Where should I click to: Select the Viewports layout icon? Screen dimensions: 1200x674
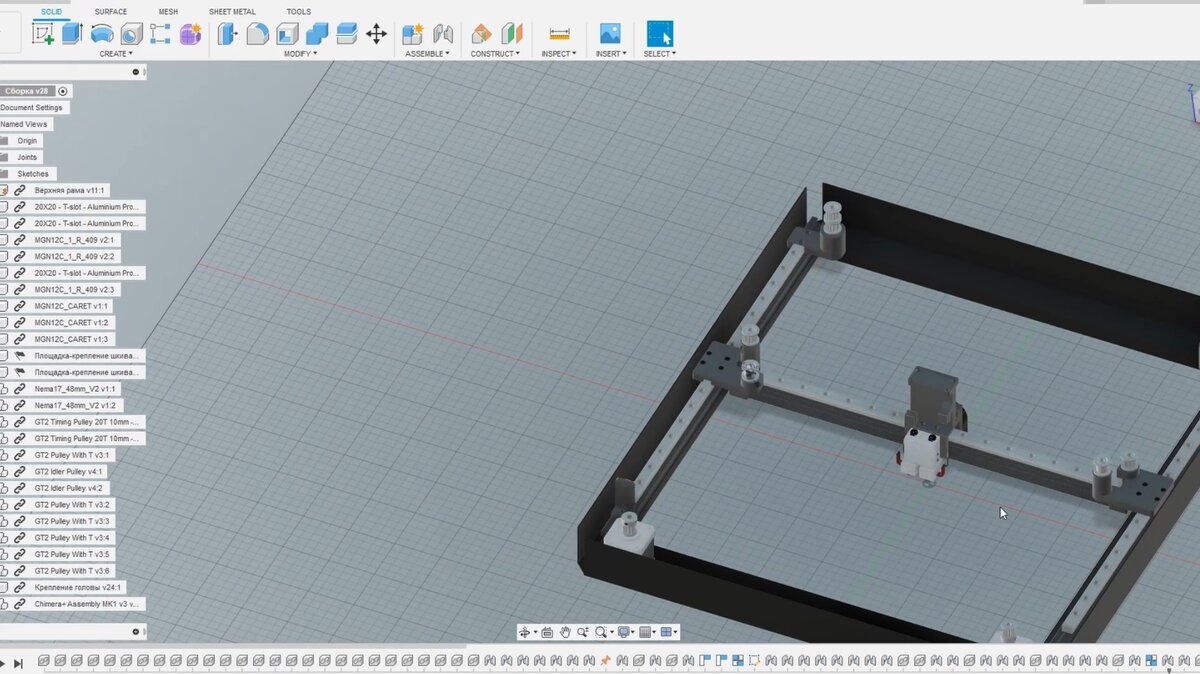click(667, 632)
